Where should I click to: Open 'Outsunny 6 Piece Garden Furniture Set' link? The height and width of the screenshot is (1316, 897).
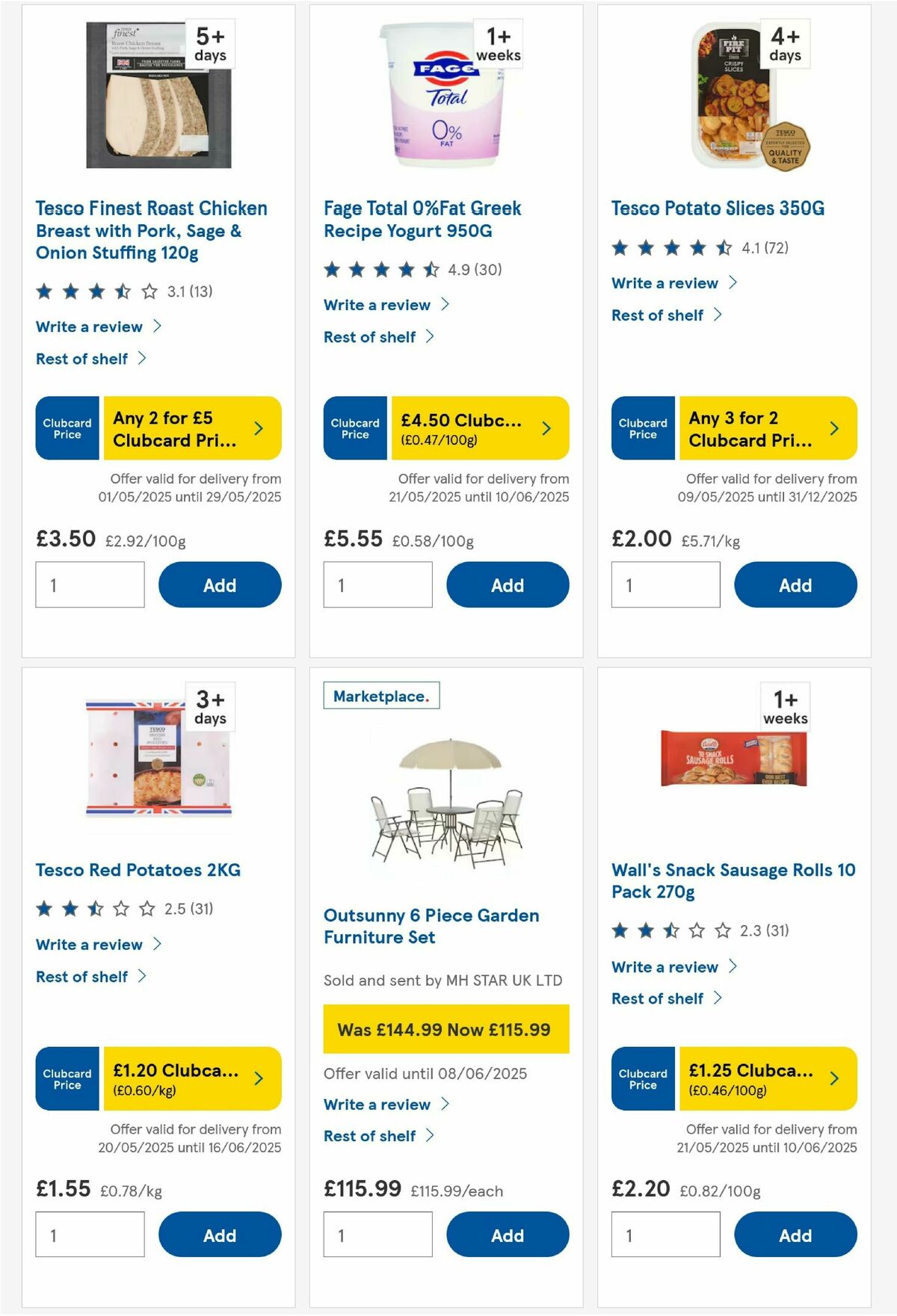(x=431, y=925)
